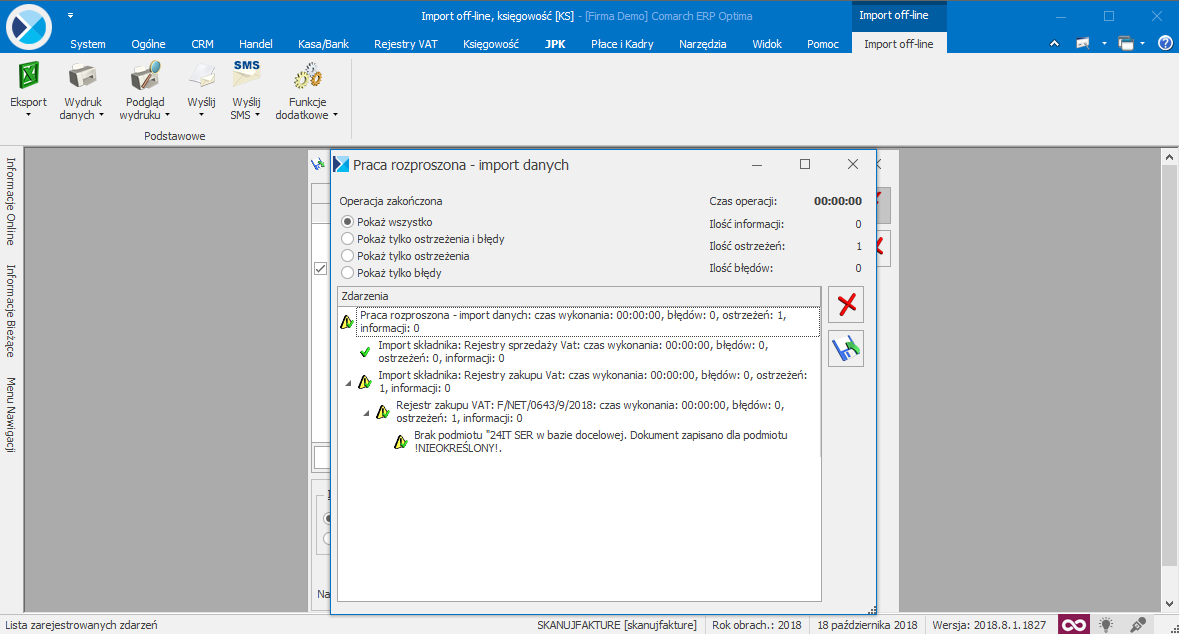
Task: Click the Wyślij SMS icon
Action: point(246,74)
